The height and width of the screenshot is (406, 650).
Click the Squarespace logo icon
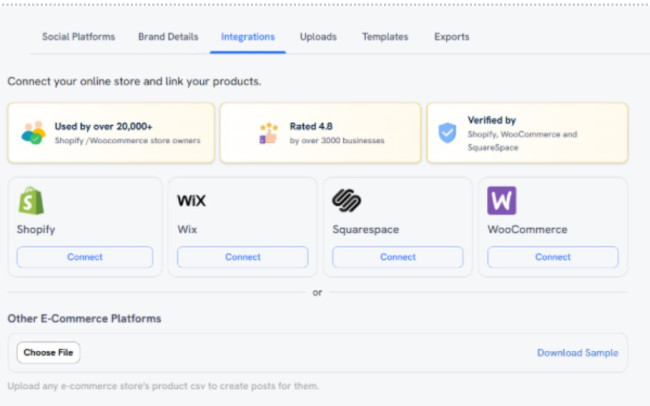tap(346, 201)
